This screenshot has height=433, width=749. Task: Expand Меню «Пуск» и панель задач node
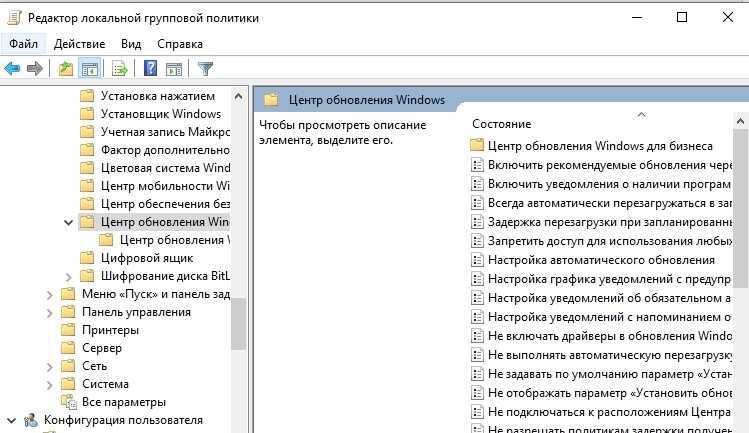pos(49,295)
